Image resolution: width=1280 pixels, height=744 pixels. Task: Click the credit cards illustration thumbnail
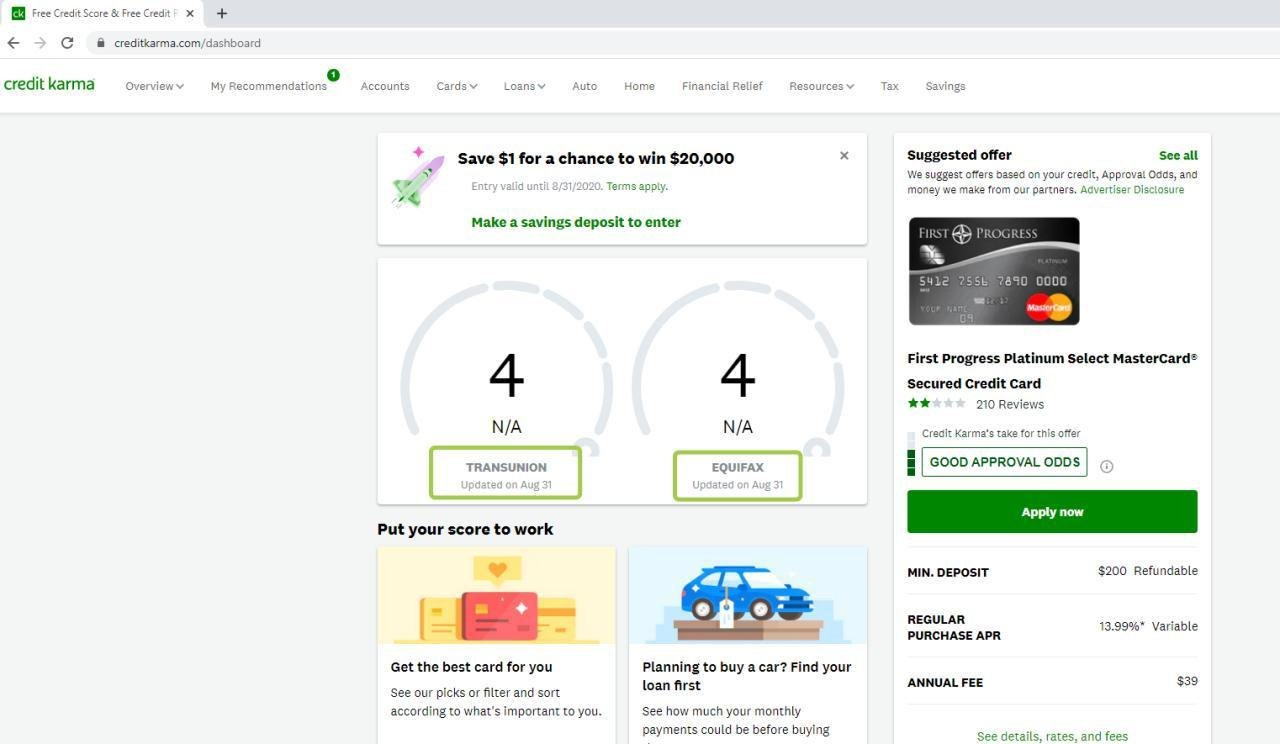(497, 595)
